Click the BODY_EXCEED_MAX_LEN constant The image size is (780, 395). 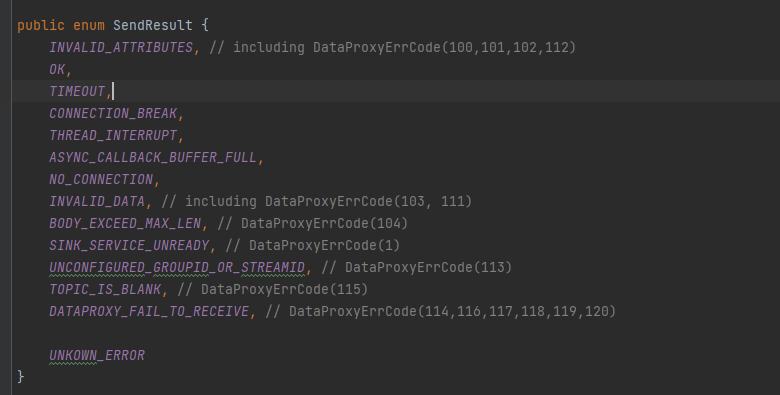point(125,223)
